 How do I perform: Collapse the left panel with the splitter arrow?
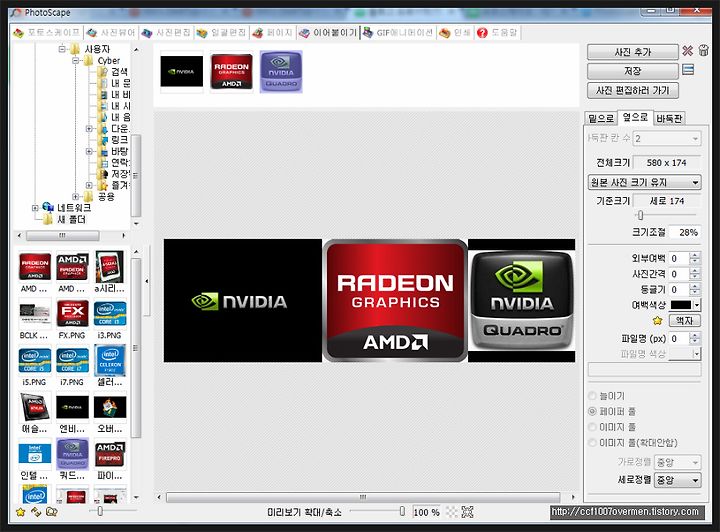tap(146, 281)
